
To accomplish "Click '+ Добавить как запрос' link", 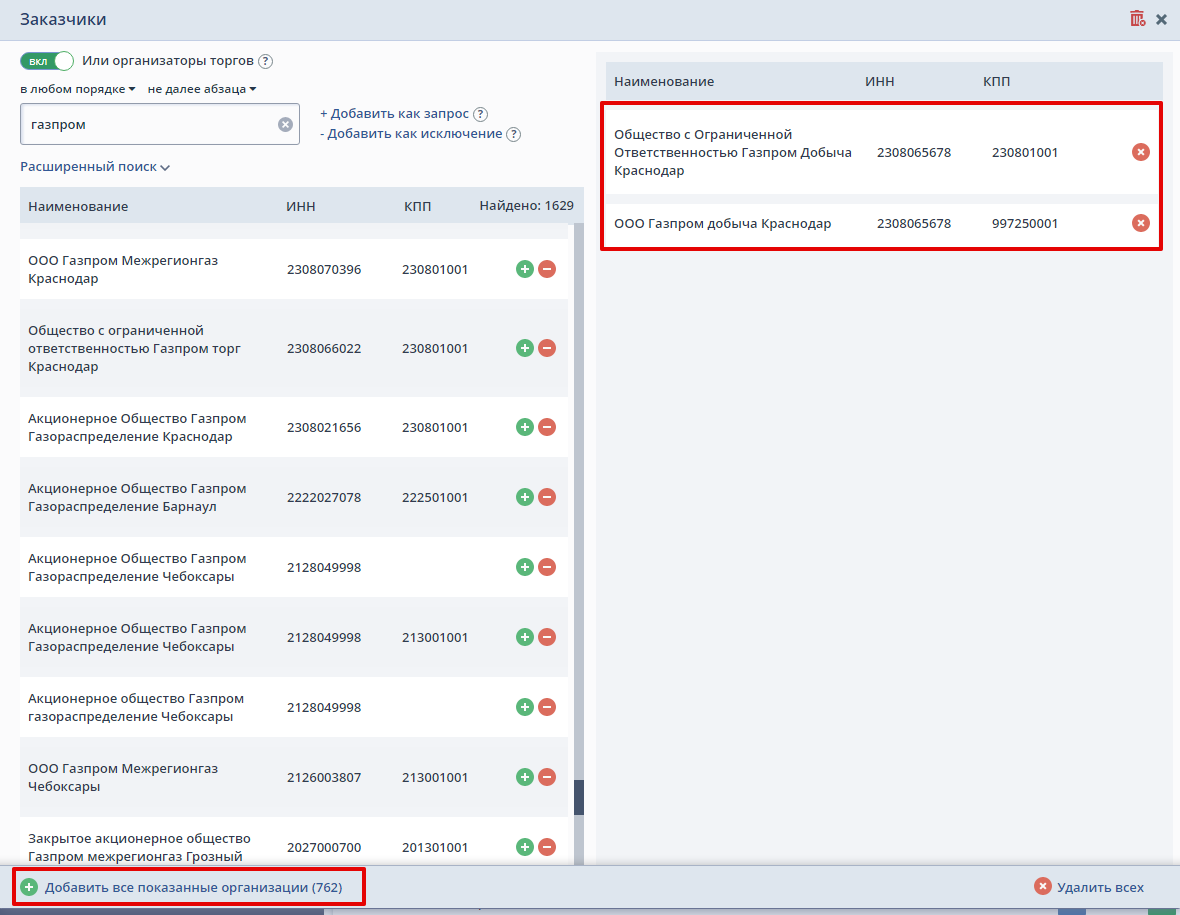I will pyautogui.click(x=394, y=114).
